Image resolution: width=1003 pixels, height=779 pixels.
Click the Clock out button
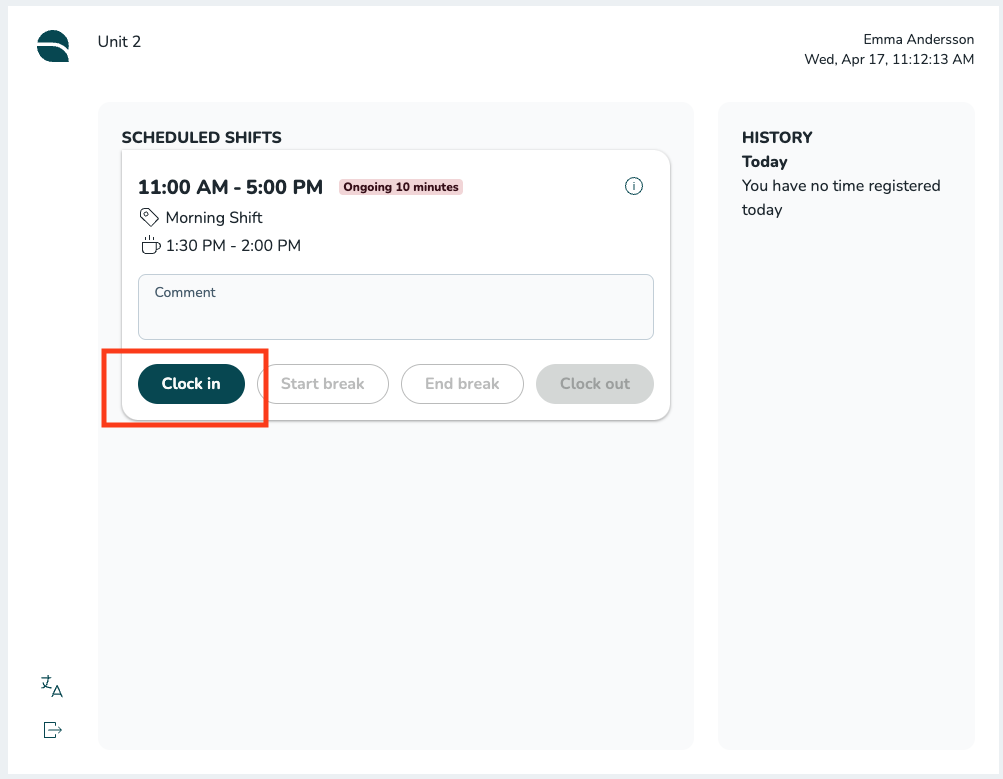[595, 384]
